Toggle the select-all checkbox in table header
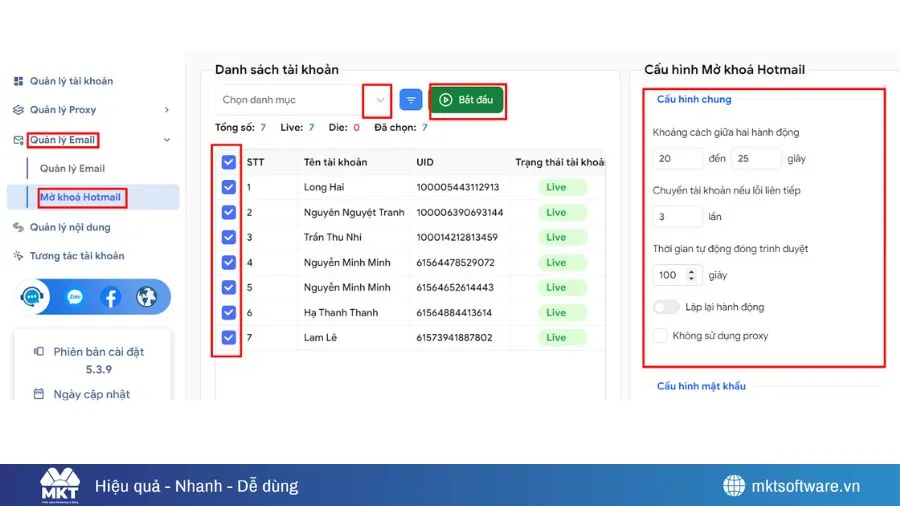Screen dimensions: 900x506 (x=228, y=162)
